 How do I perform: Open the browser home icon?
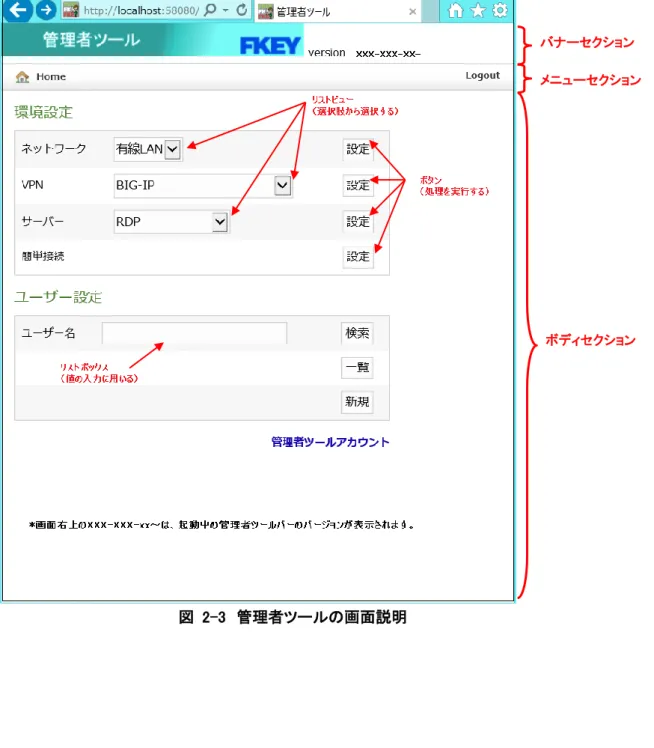(x=456, y=10)
